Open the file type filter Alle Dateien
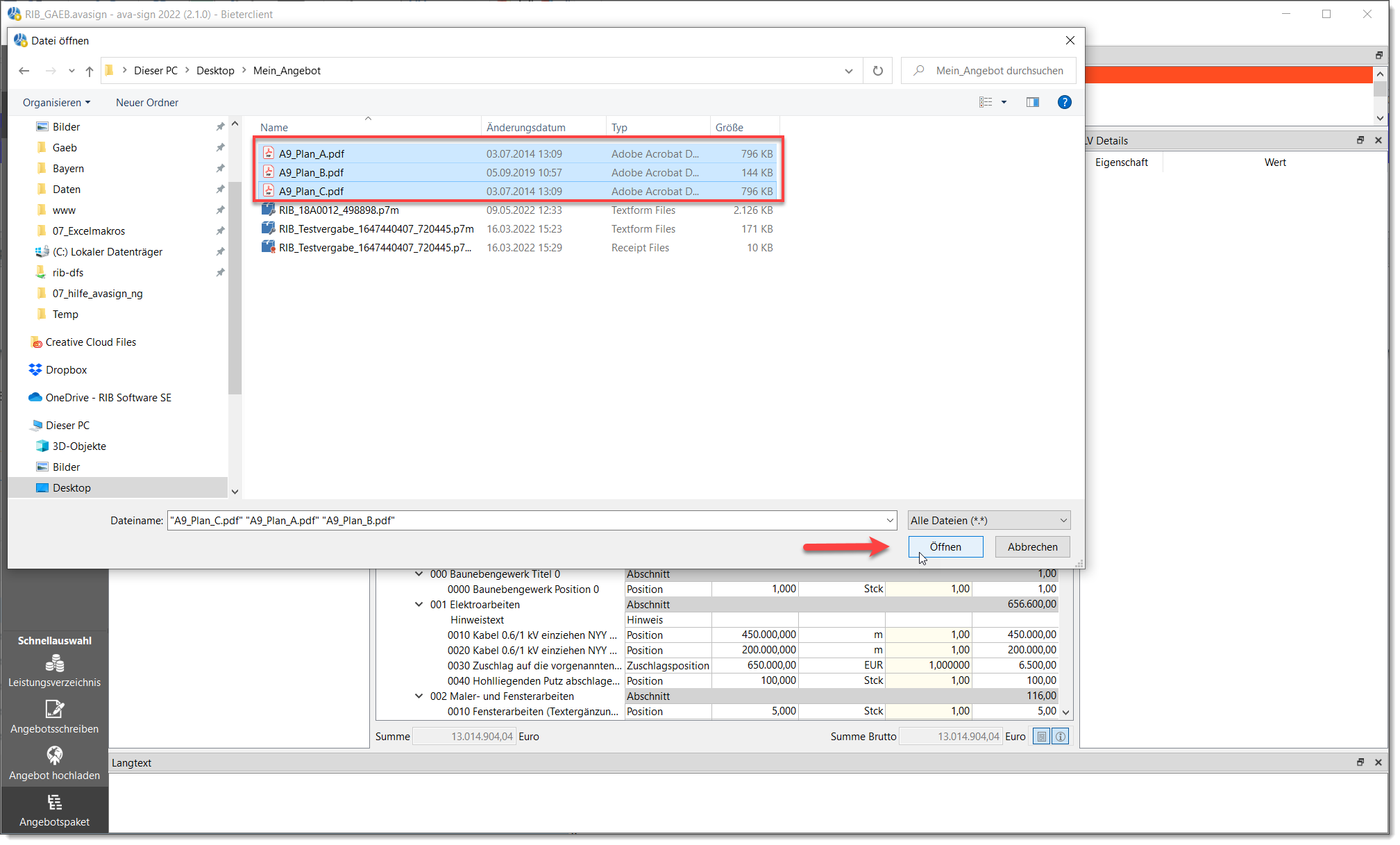1400x845 pixels. pyautogui.click(x=988, y=521)
